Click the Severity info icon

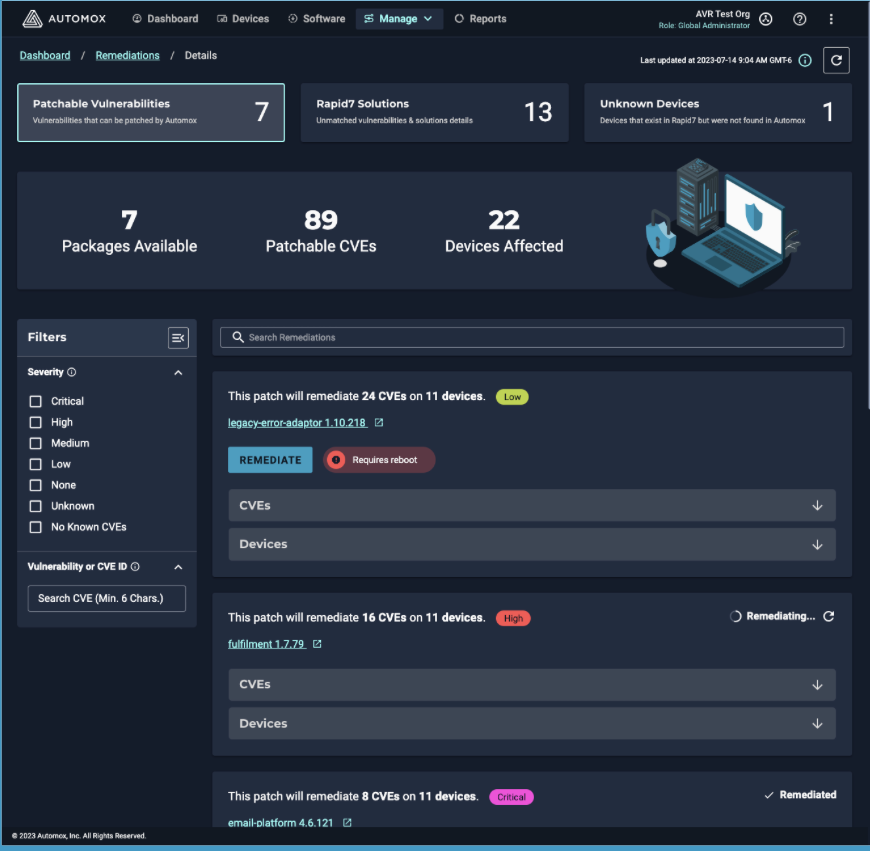click(x=72, y=372)
